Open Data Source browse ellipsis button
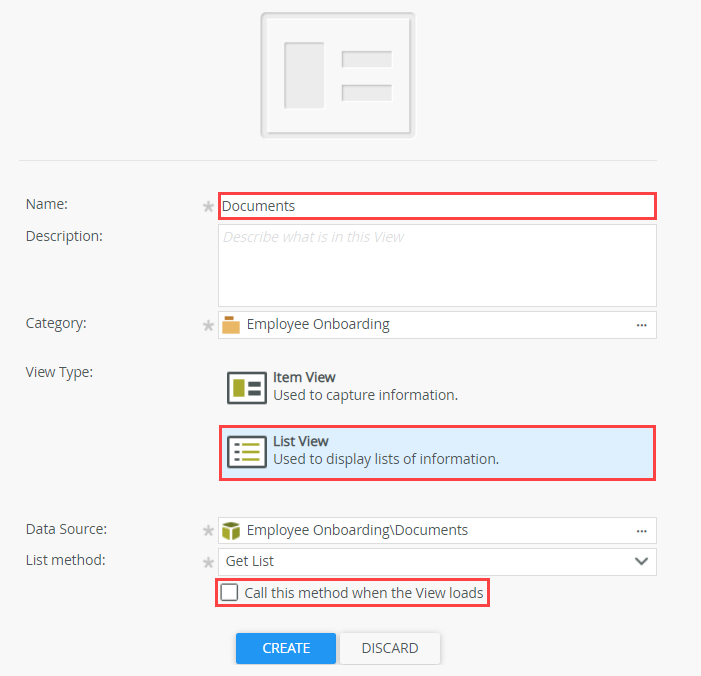This screenshot has height=676, width=701. click(x=641, y=531)
